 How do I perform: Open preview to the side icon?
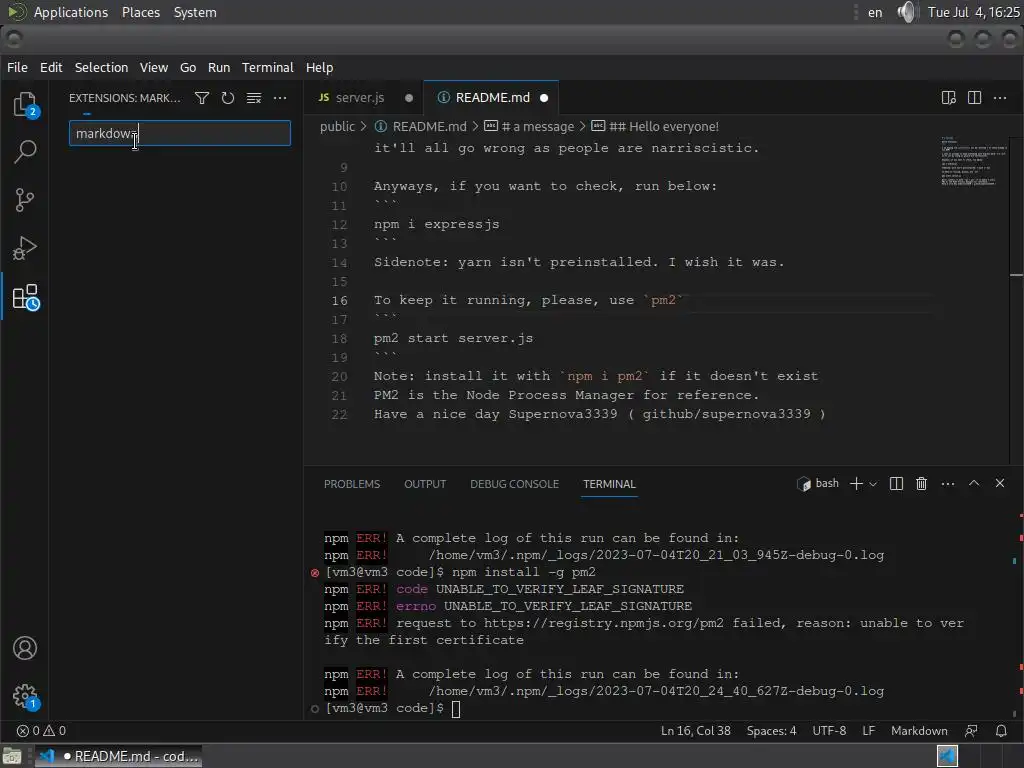click(948, 98)
